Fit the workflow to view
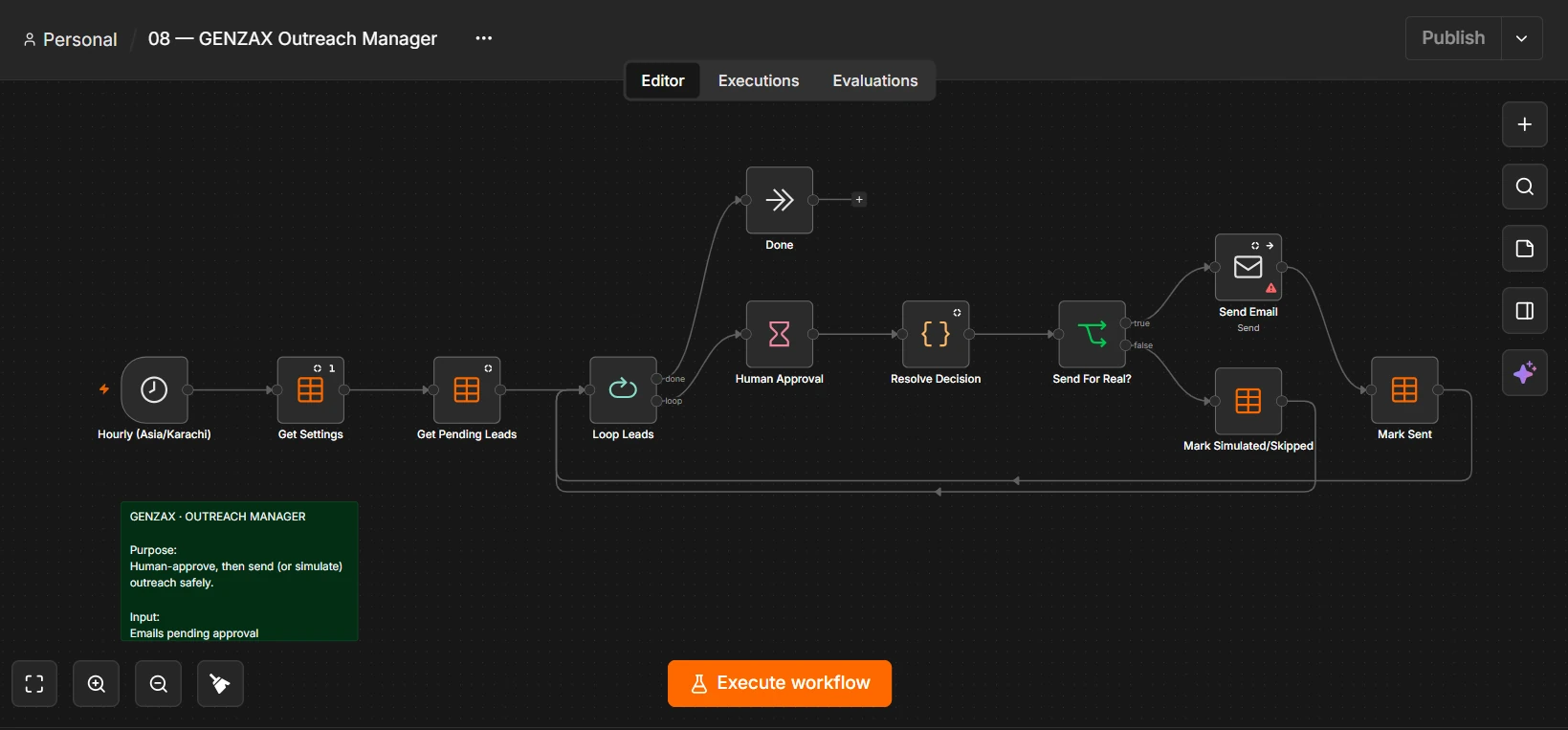The width and height of the screenshot is (1568, 730). point(34,684)
